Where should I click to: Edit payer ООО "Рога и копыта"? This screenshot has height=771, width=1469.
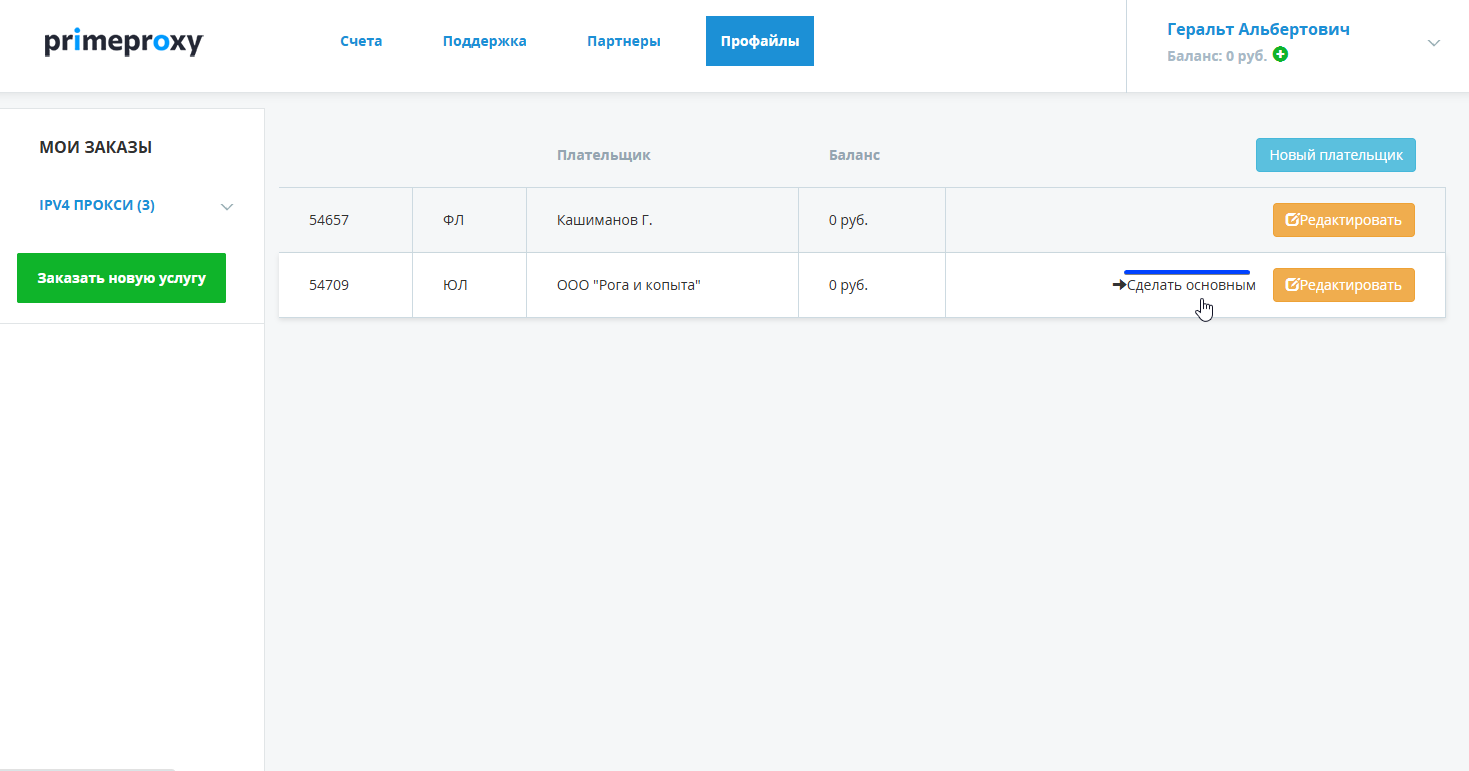tap(1344, 285)
